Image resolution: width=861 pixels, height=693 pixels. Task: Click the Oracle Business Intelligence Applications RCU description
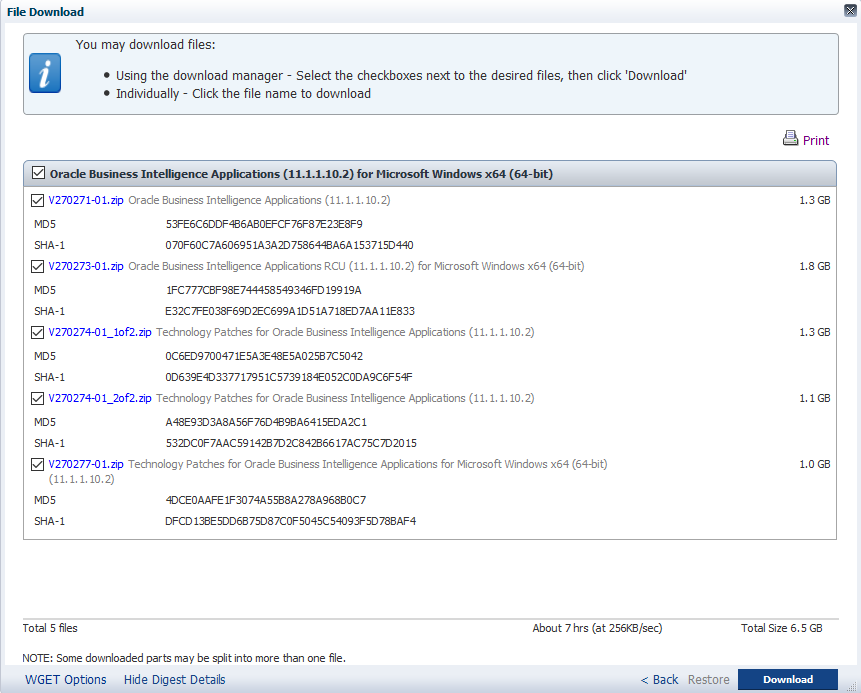(356, 266)
